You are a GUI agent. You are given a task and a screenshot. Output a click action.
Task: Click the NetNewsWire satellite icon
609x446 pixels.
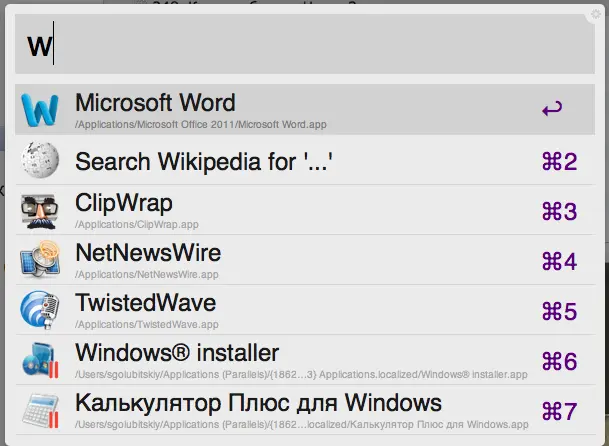[41, 260]
